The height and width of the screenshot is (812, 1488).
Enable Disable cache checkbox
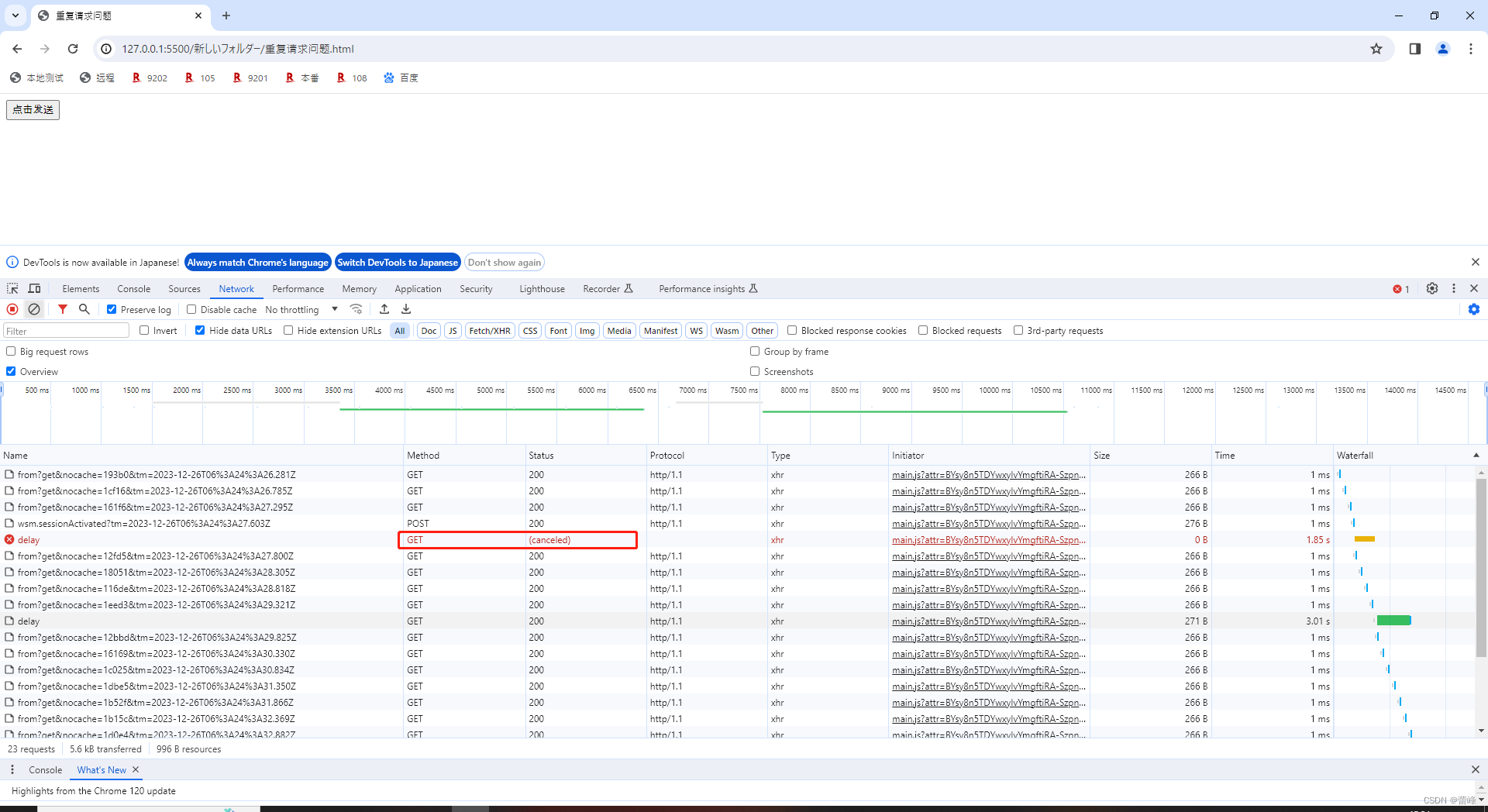(191, 309)
